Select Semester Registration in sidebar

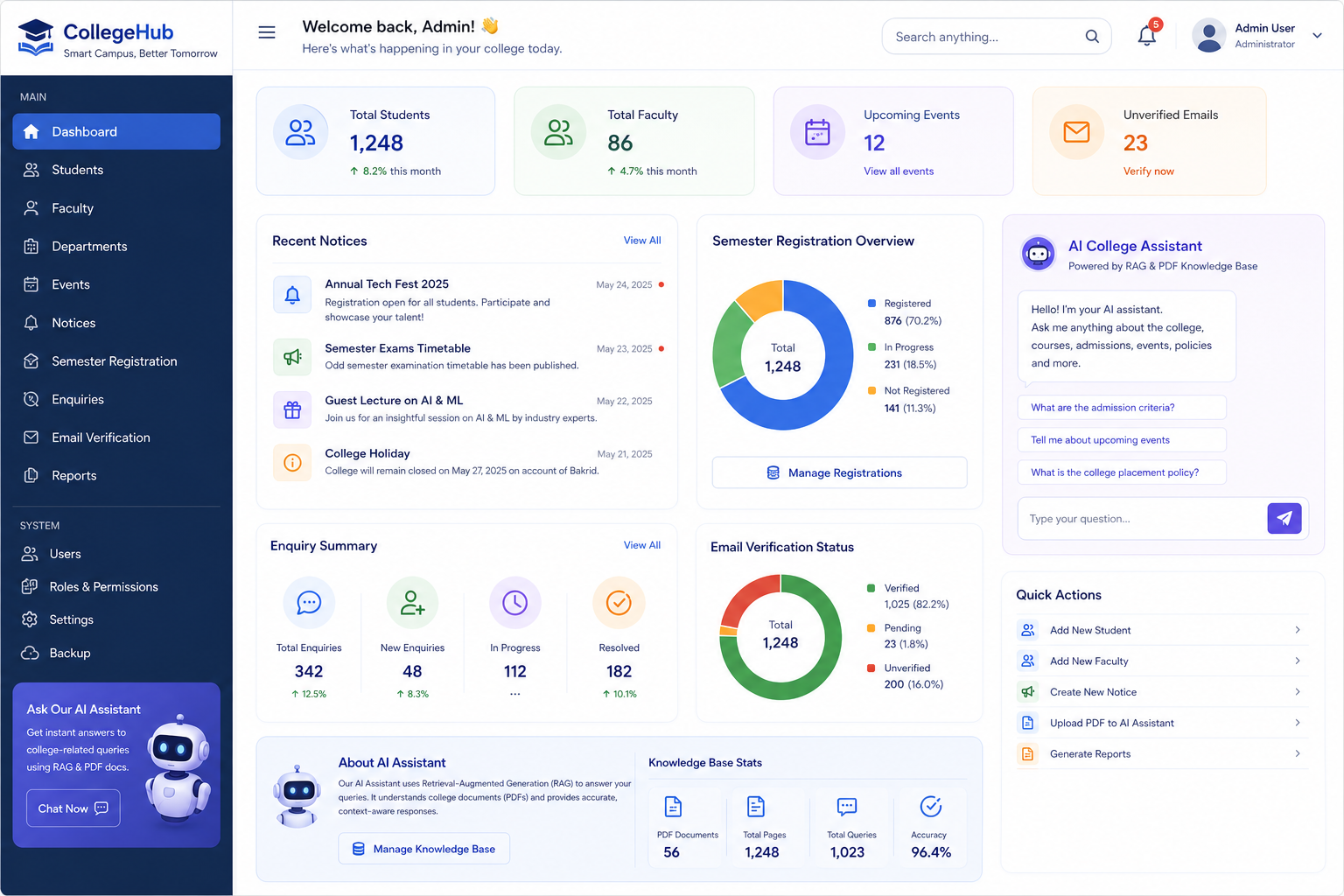click(116, 361)
